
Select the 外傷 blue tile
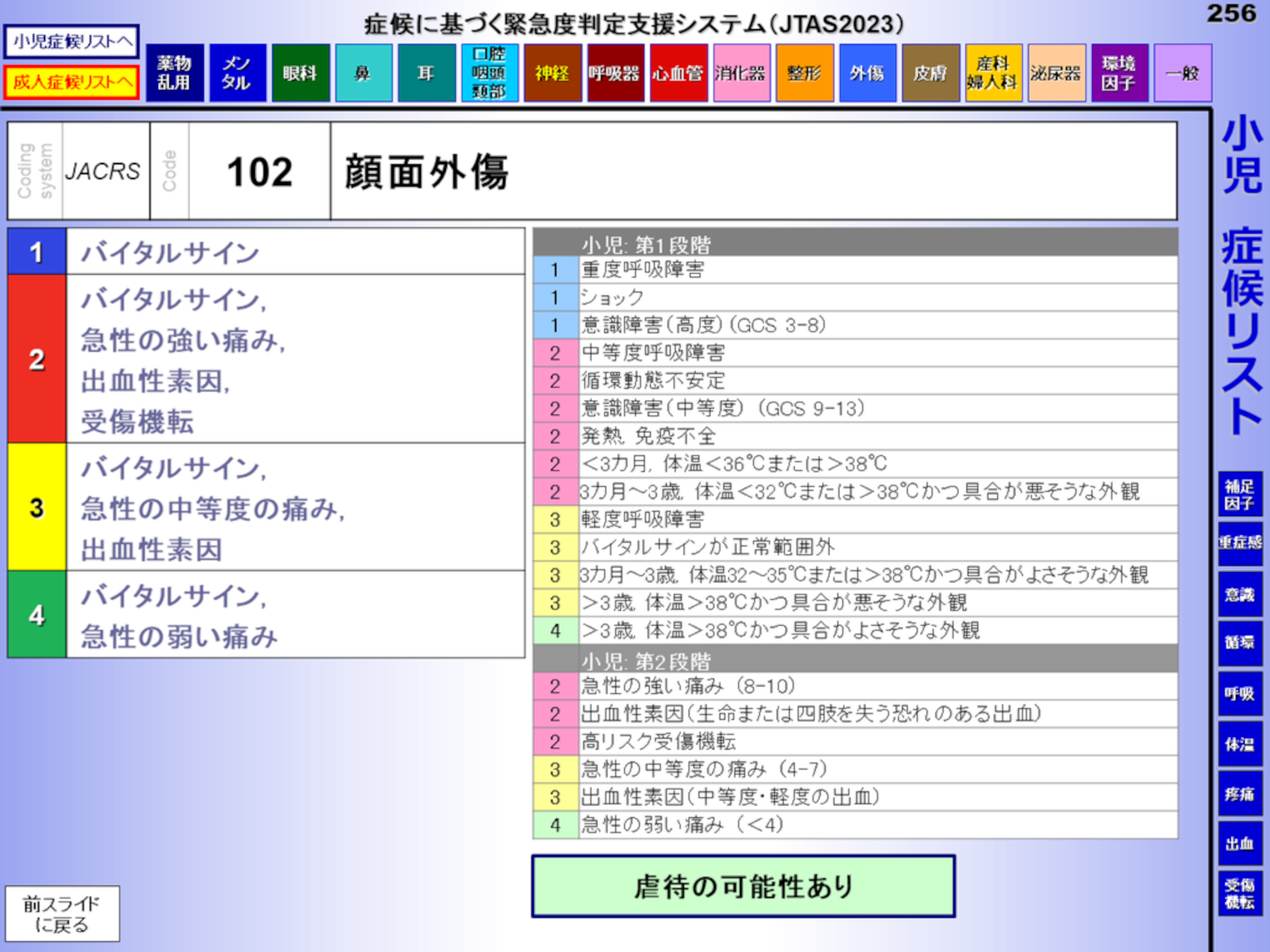867,73
